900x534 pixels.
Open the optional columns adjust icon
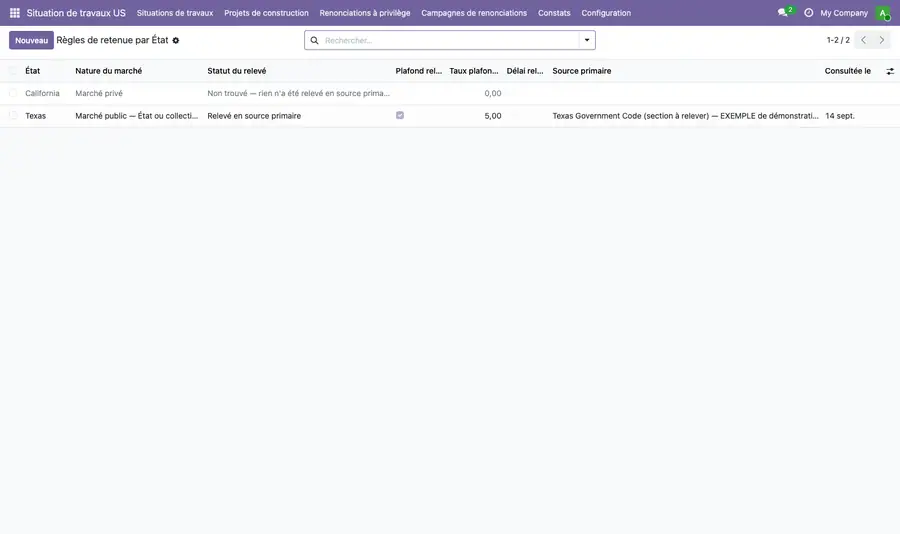(x=890, y=71)
